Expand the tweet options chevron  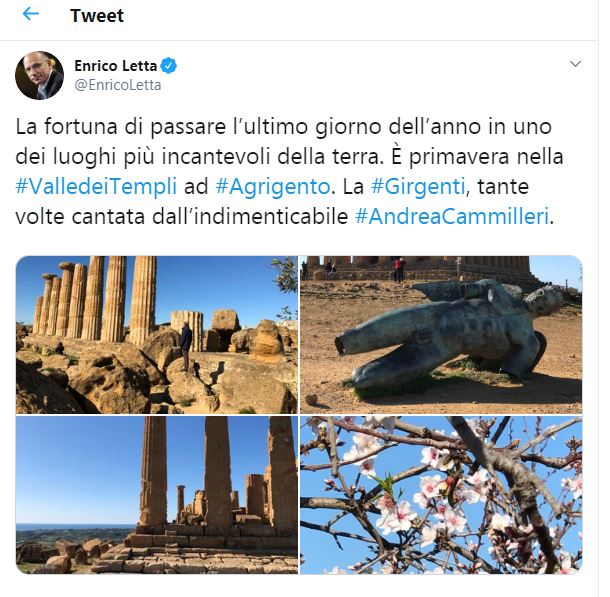click(575, 64)
